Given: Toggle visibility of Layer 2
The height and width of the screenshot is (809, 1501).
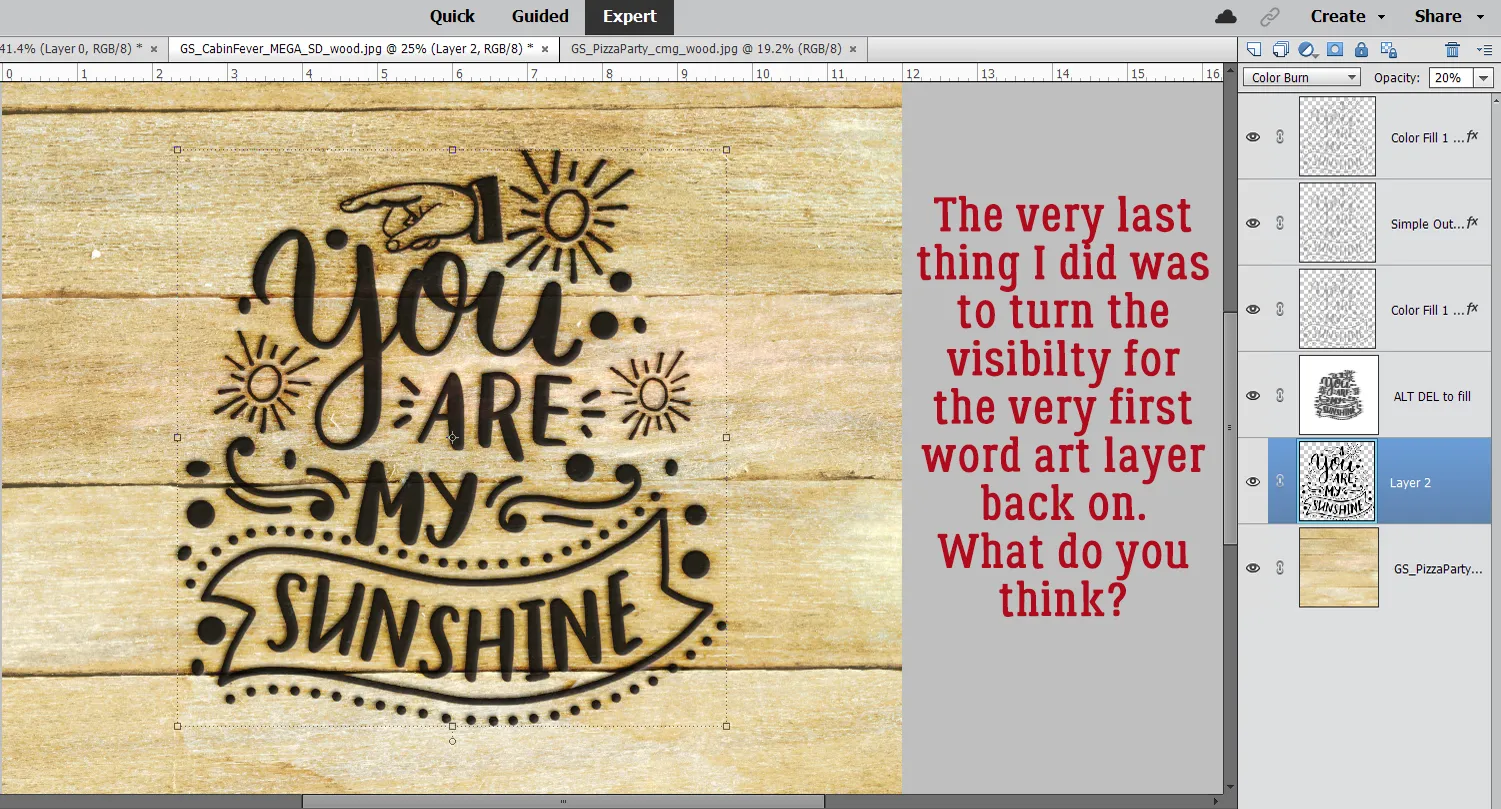Looking at the screenshot, I should tap(1253, 482).
